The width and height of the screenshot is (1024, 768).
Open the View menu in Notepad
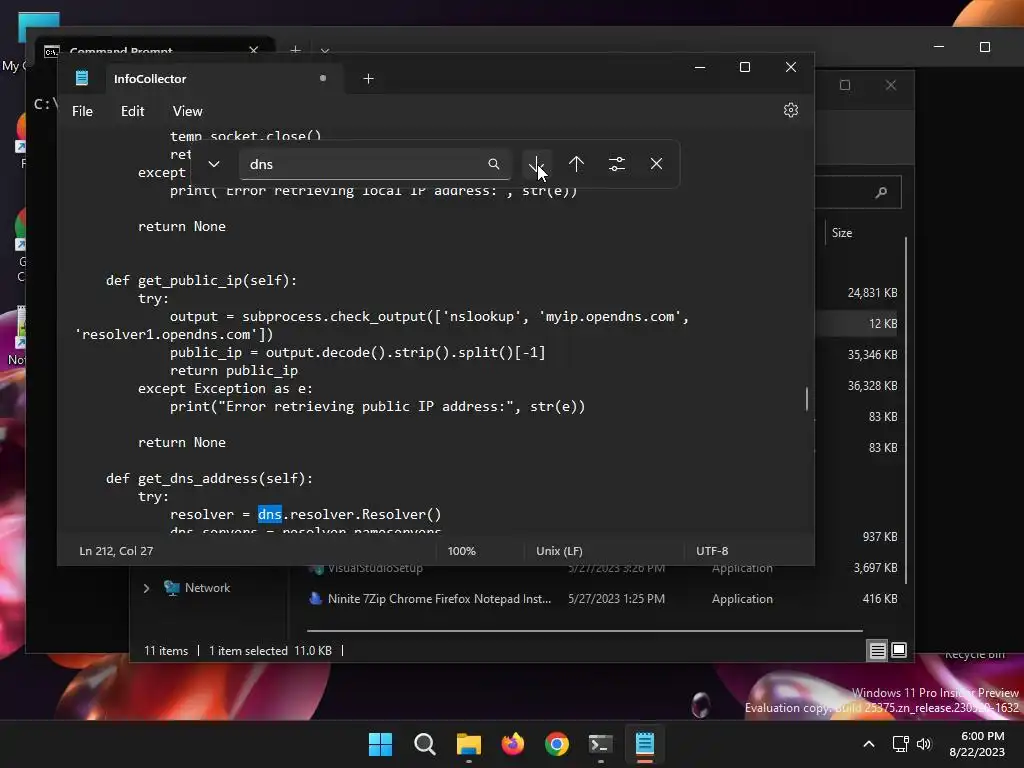(187, 111)
